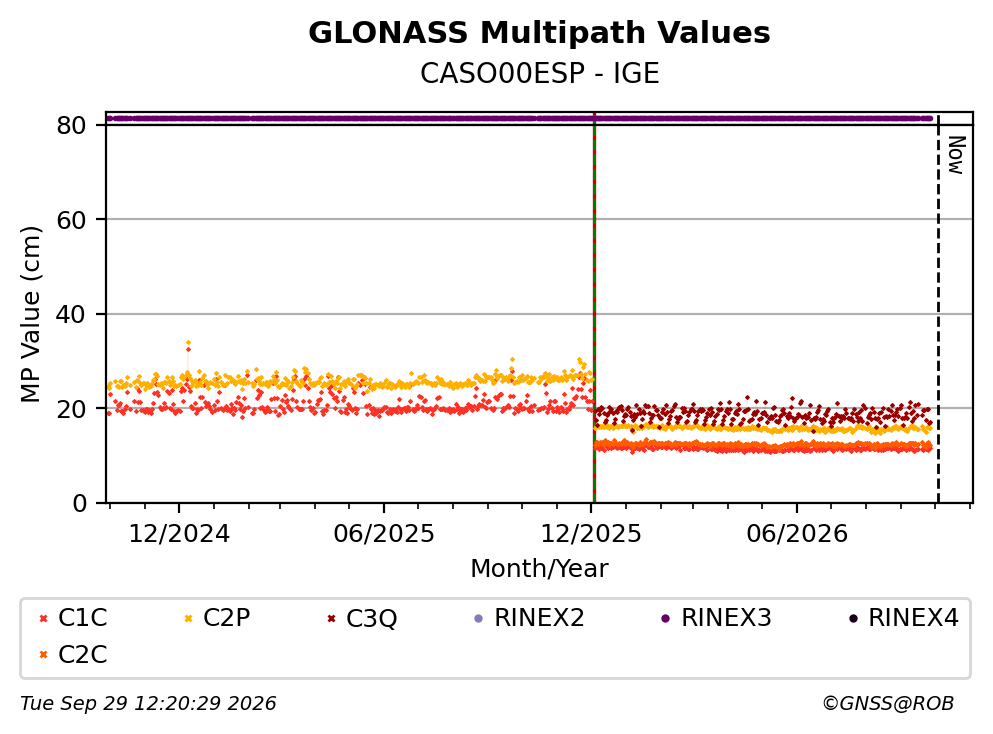Click the 12/2024 x-axis tick label
Image resolution: width=993 pixels, height=734 pixels.
[x=179, y=534]
